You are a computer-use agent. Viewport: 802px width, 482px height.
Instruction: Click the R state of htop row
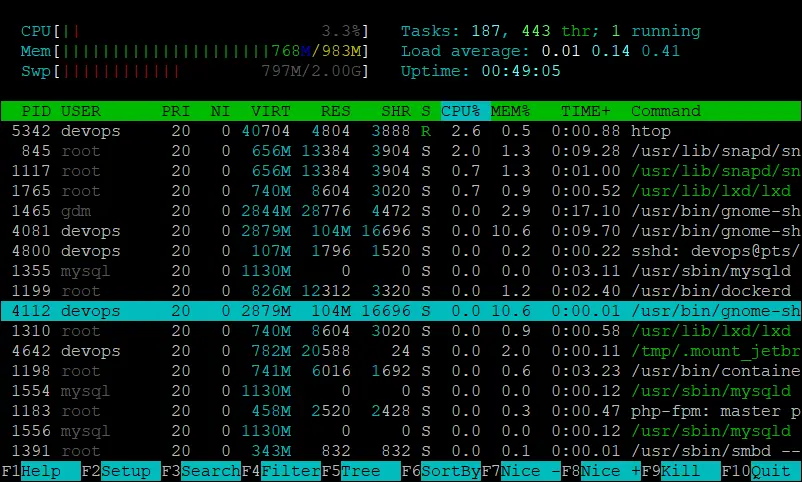[x=426, y=131]
